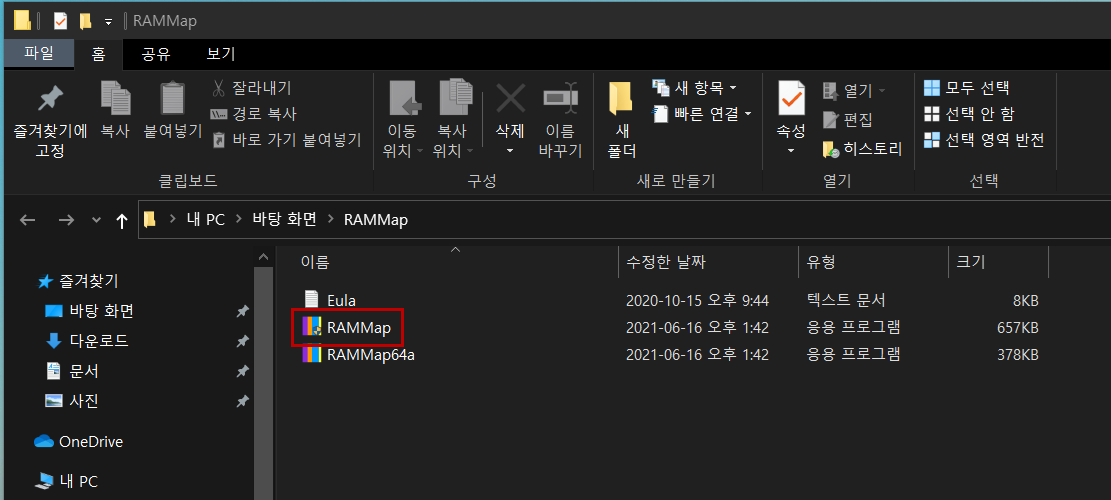The width and height of the screenshot is (1111, 500).
Task: Click 378KB size cell
Action: (1017, 355)
